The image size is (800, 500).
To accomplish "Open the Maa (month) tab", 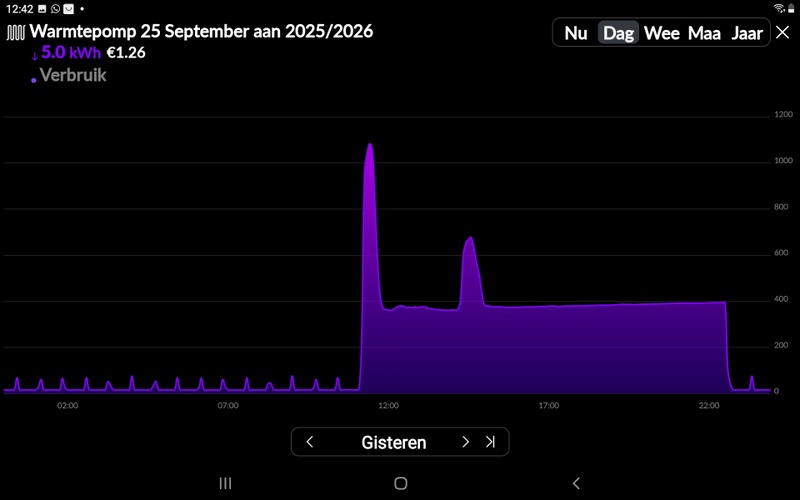I will (704, 33).
